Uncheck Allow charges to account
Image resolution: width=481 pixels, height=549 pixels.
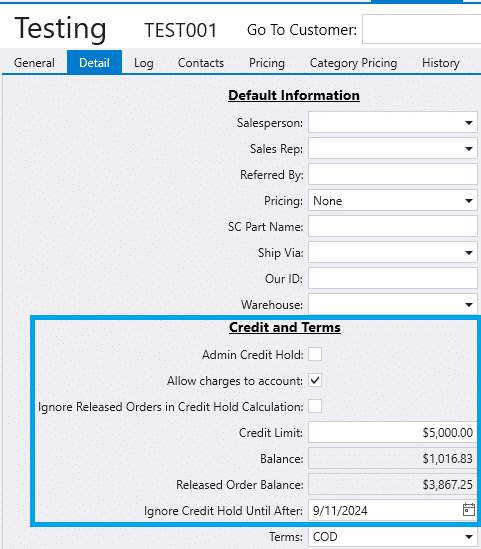[315, 380]
